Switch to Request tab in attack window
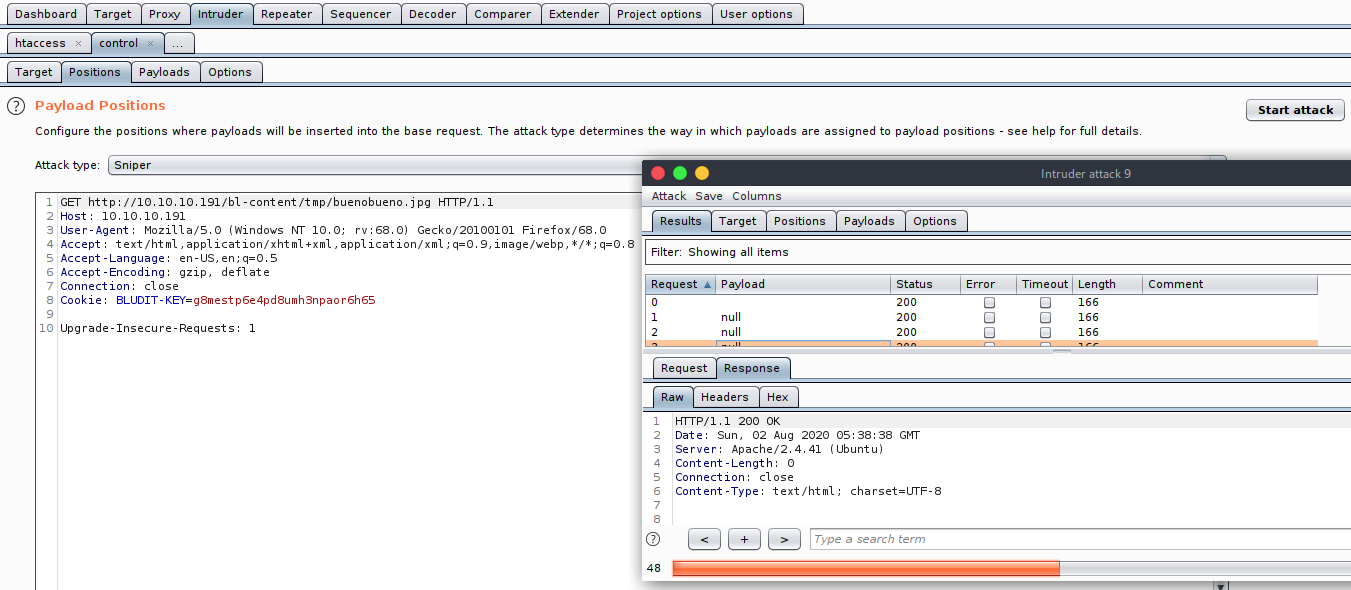Viewport: 1351px width, 590px height. click(x=684, y=368)
